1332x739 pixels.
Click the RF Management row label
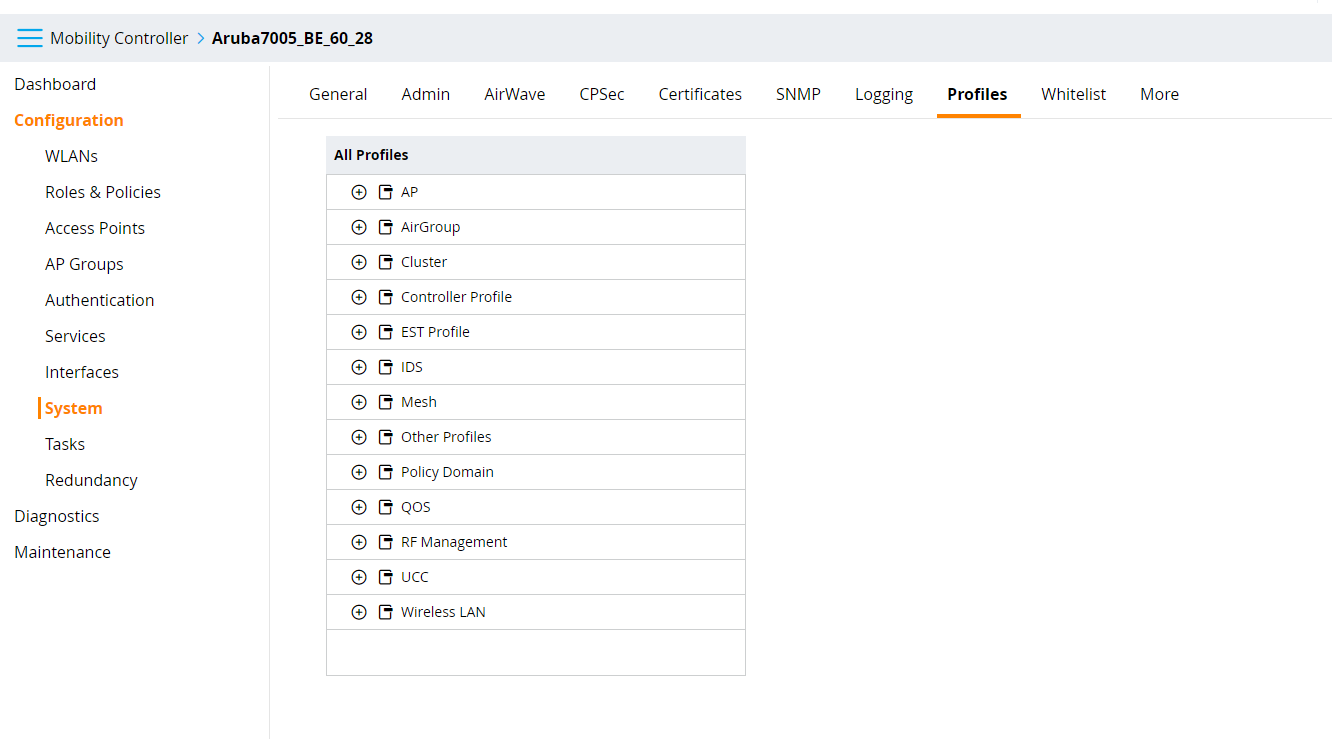tap(454, 542)
